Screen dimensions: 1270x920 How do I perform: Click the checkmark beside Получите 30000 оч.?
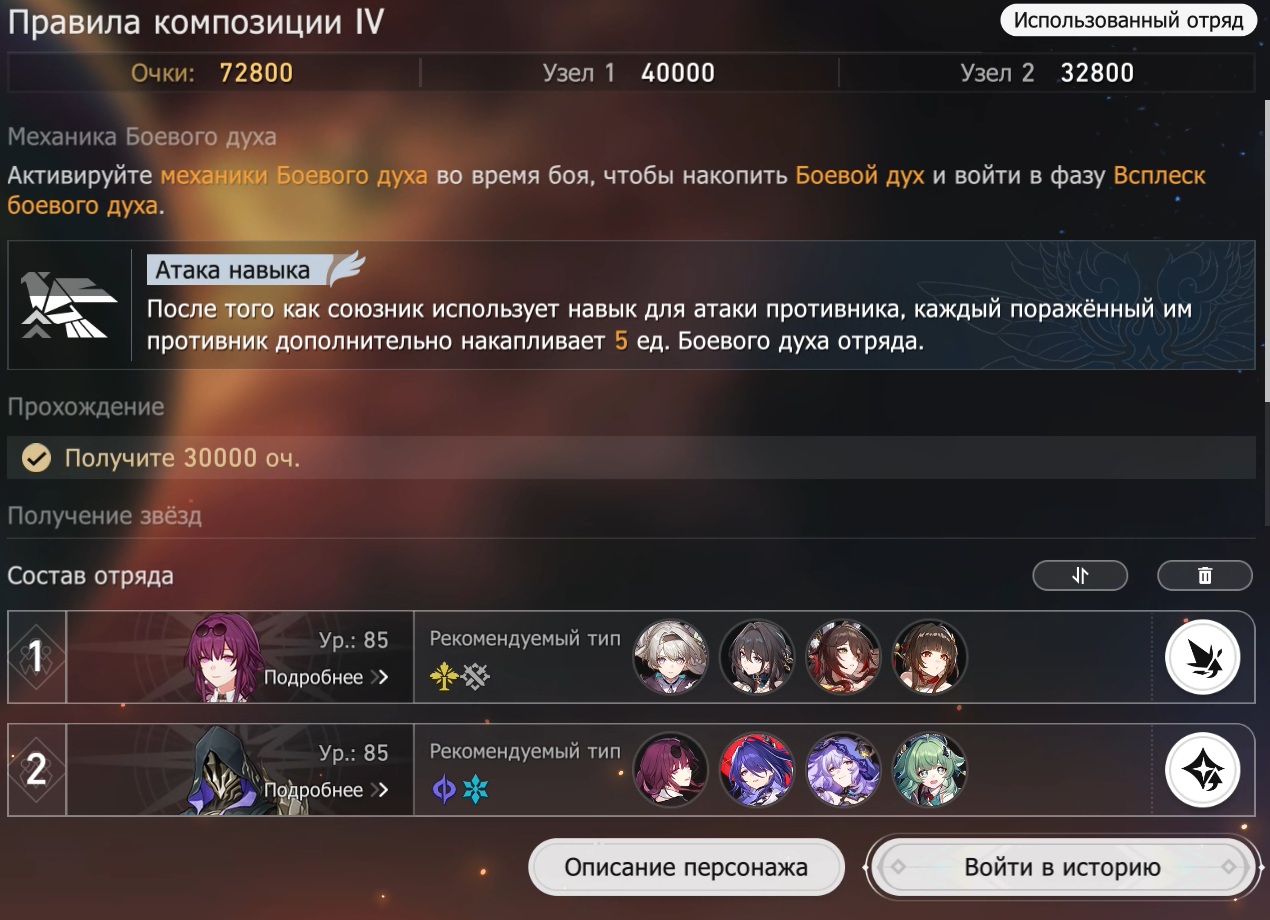(37, 458)
